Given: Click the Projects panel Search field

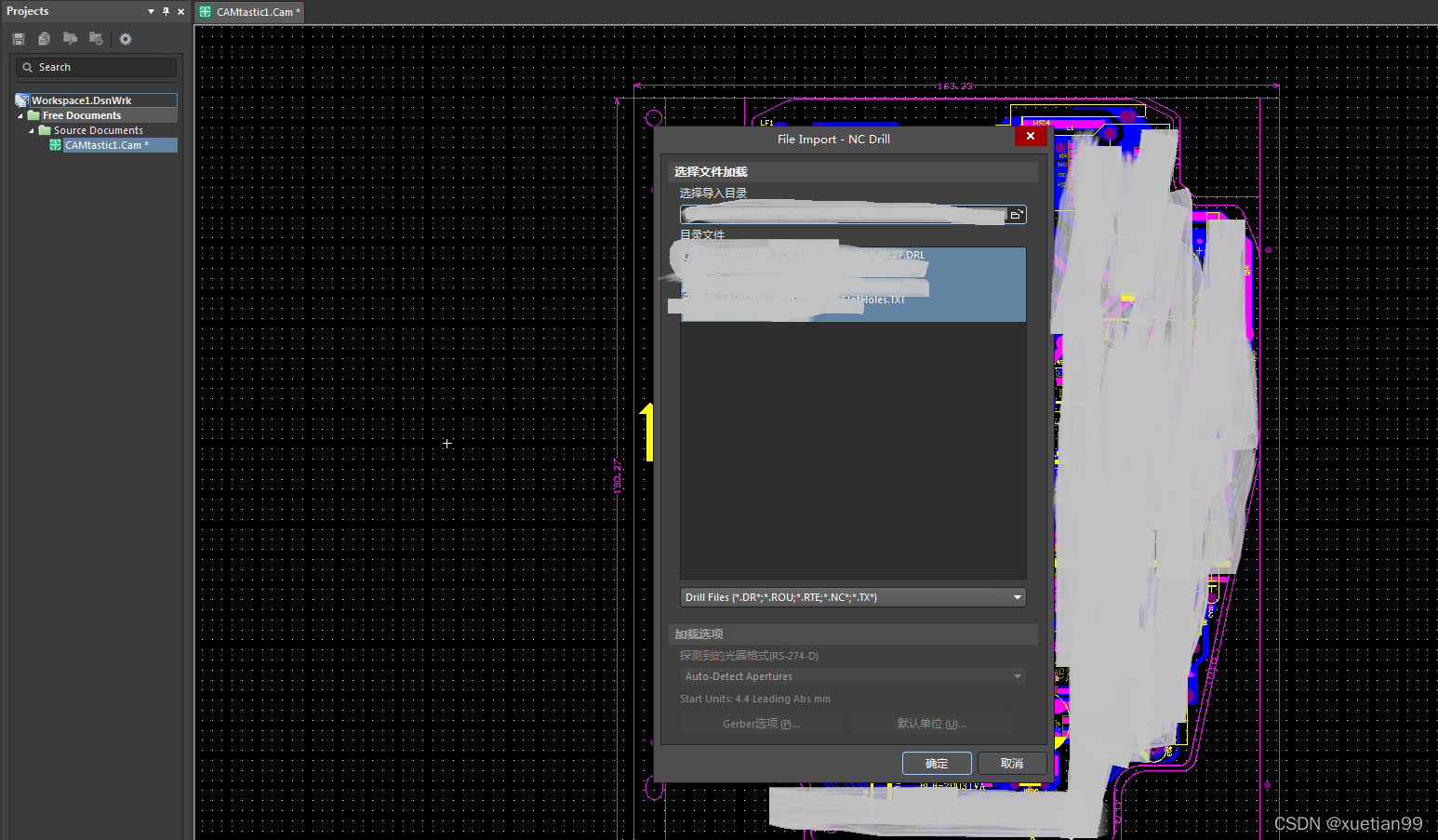Looking at the screenshot, I should pos(96,67).
